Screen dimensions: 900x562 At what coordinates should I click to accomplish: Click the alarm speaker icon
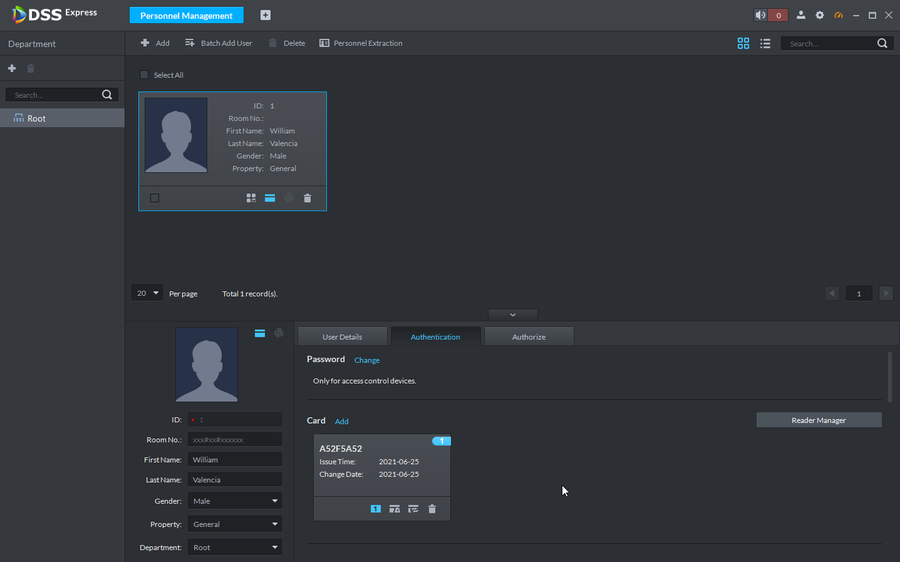click(x=761, y=15)
